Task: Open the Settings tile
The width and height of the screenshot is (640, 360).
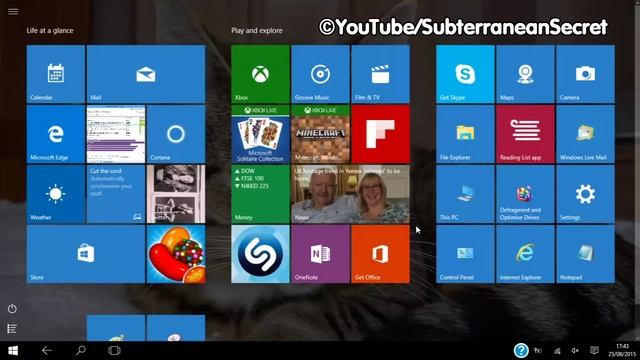Action: [585, 194]
